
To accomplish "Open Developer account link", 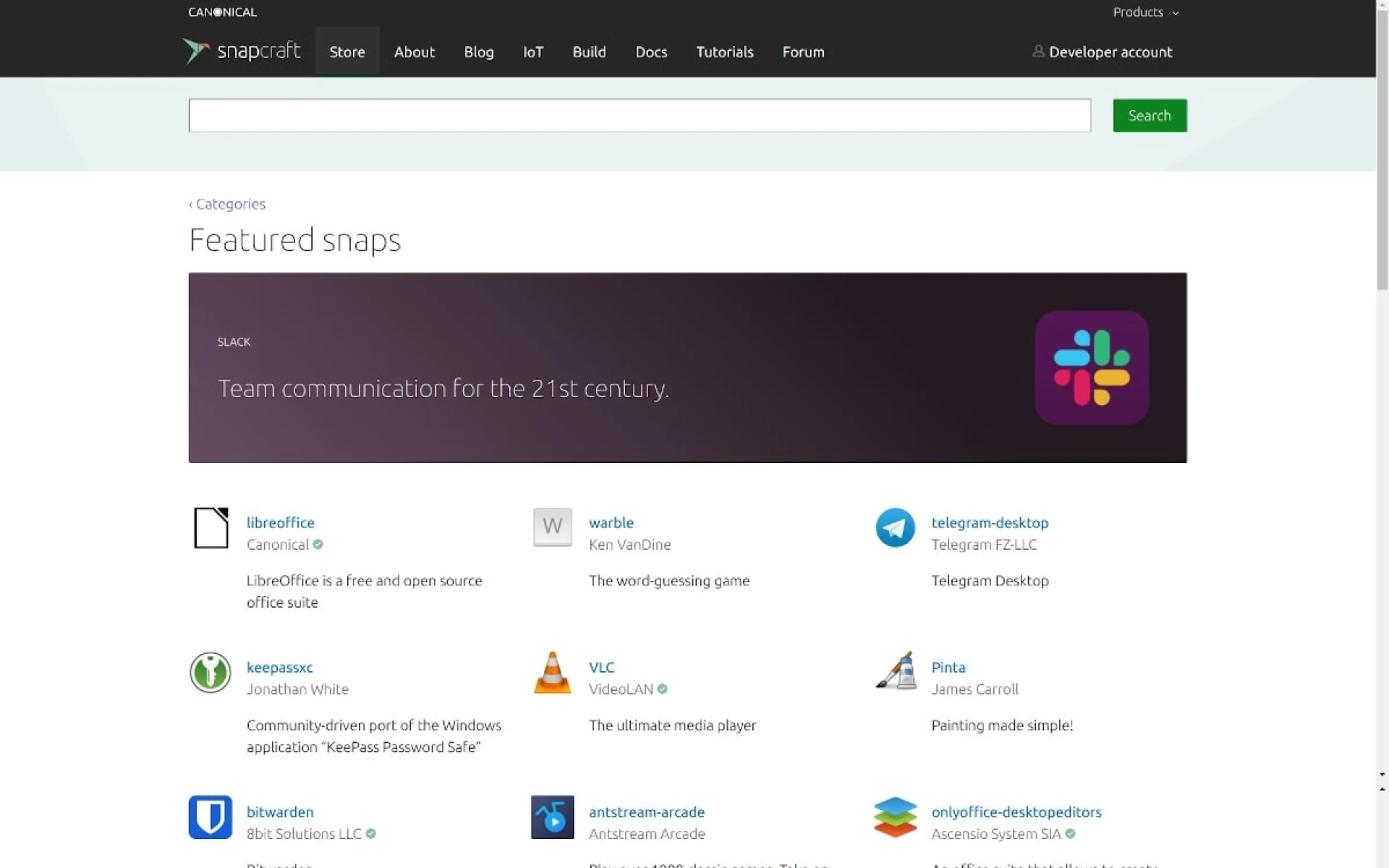I will tap(1102, 52).
